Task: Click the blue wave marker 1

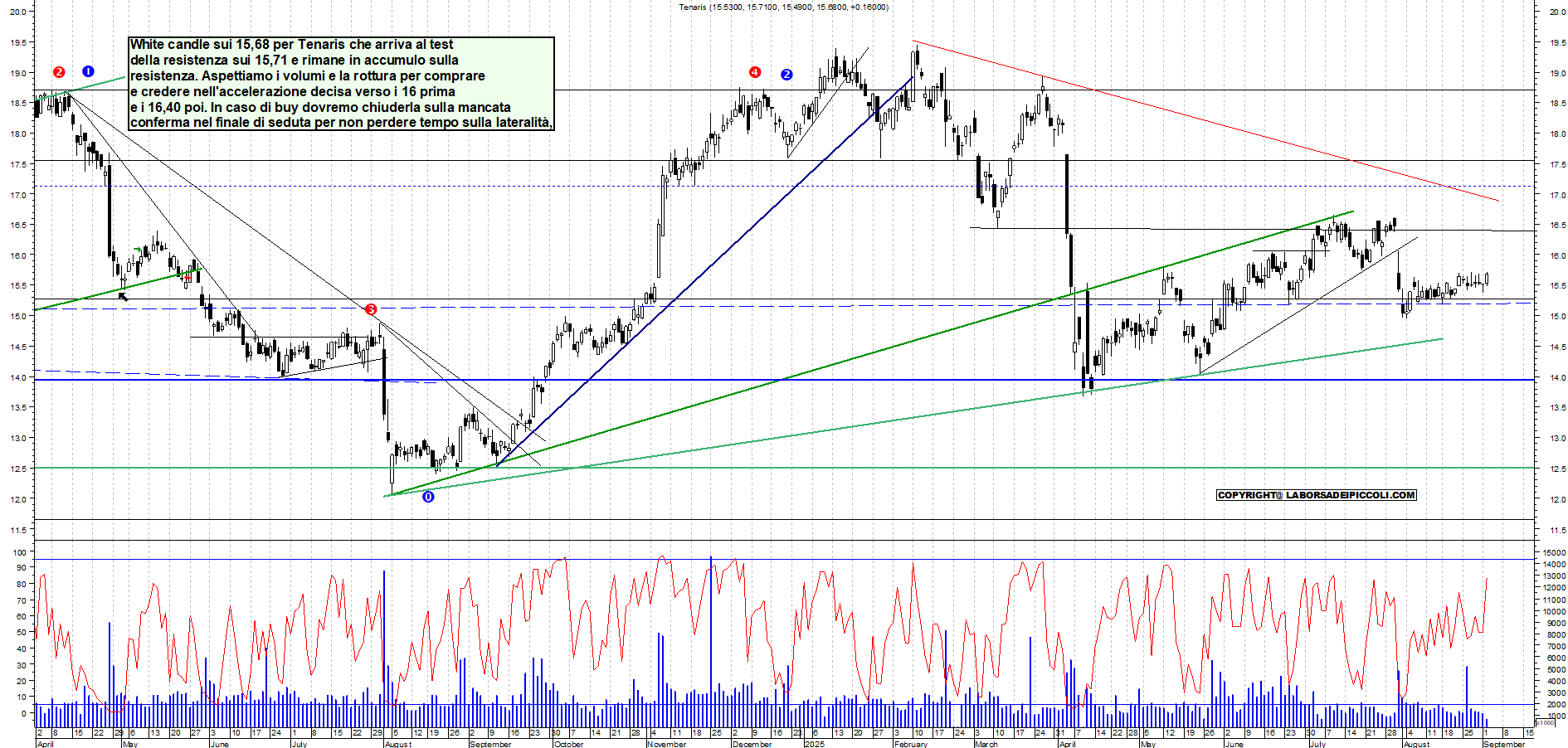Action: (88, 71)
